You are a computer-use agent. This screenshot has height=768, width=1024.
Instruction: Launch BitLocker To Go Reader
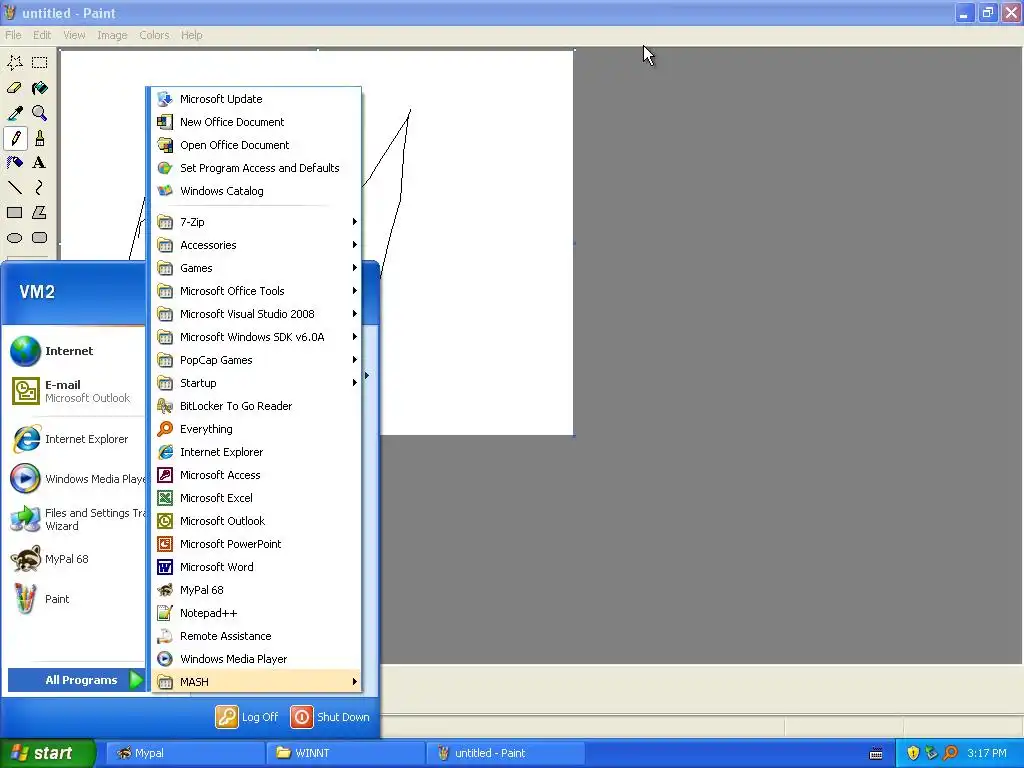click(x=257, y=406)
